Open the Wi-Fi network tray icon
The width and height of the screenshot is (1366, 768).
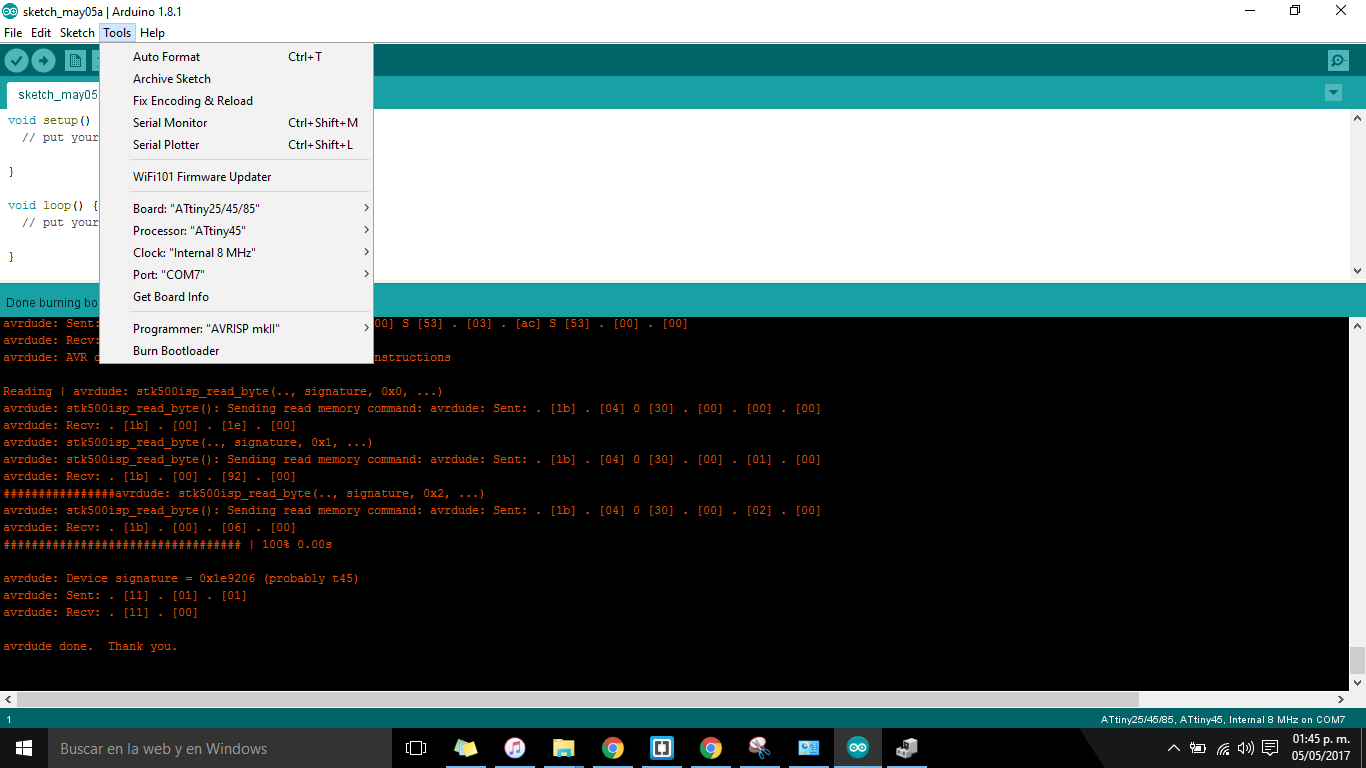tap(1222, 748)
